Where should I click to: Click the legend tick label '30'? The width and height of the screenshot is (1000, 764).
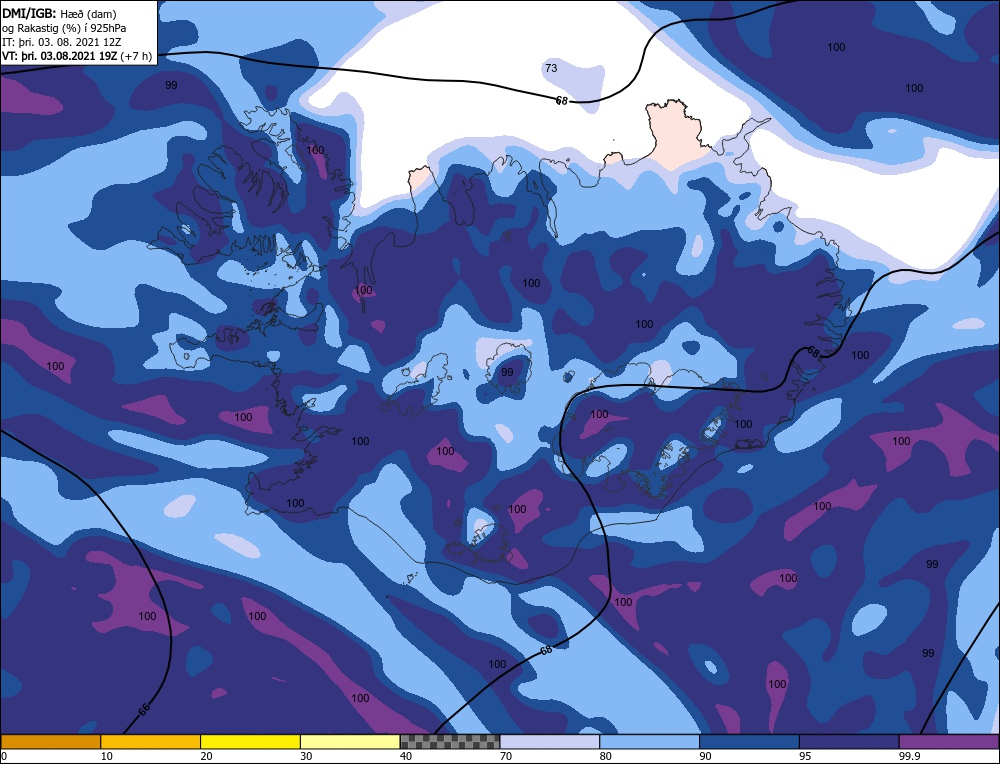pos(306,756)
